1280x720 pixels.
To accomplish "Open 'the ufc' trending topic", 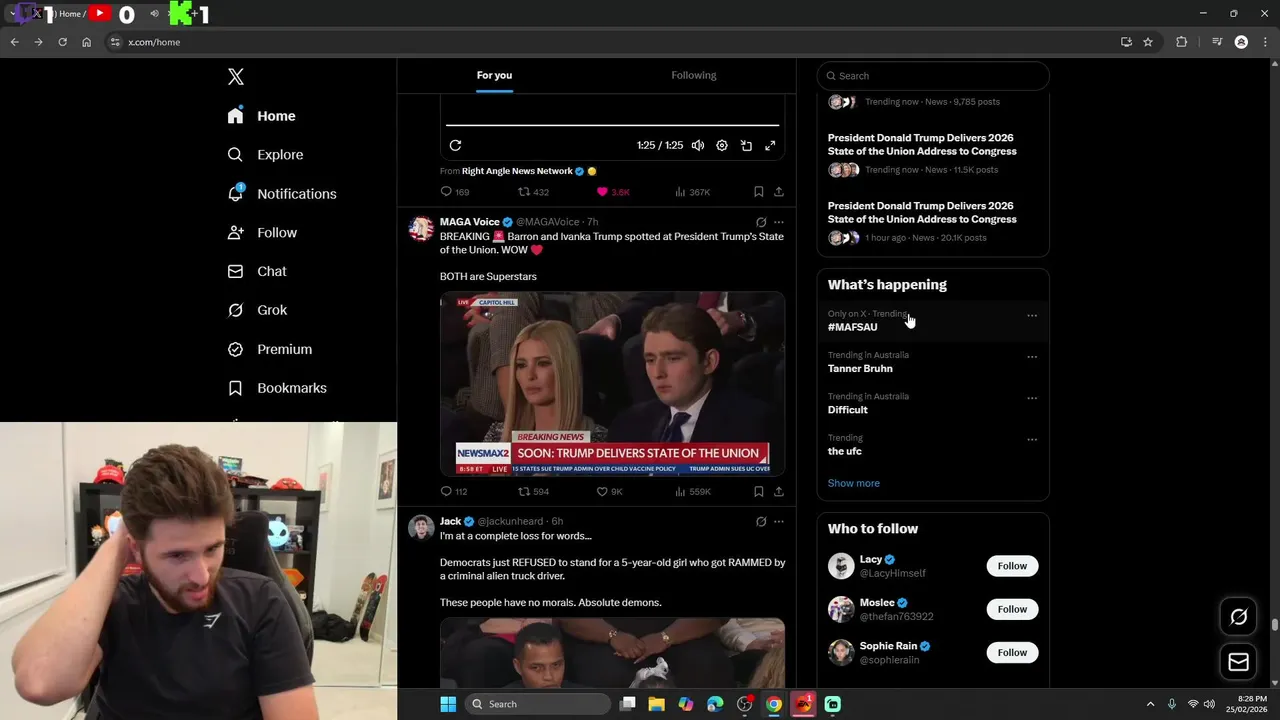I will tap(845, 451).
